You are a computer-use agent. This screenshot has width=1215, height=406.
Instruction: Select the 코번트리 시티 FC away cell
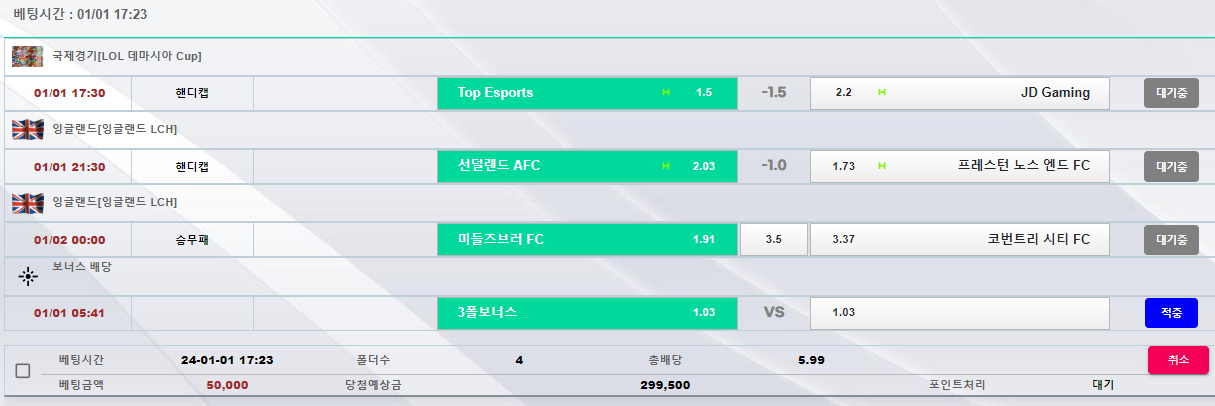960,240
